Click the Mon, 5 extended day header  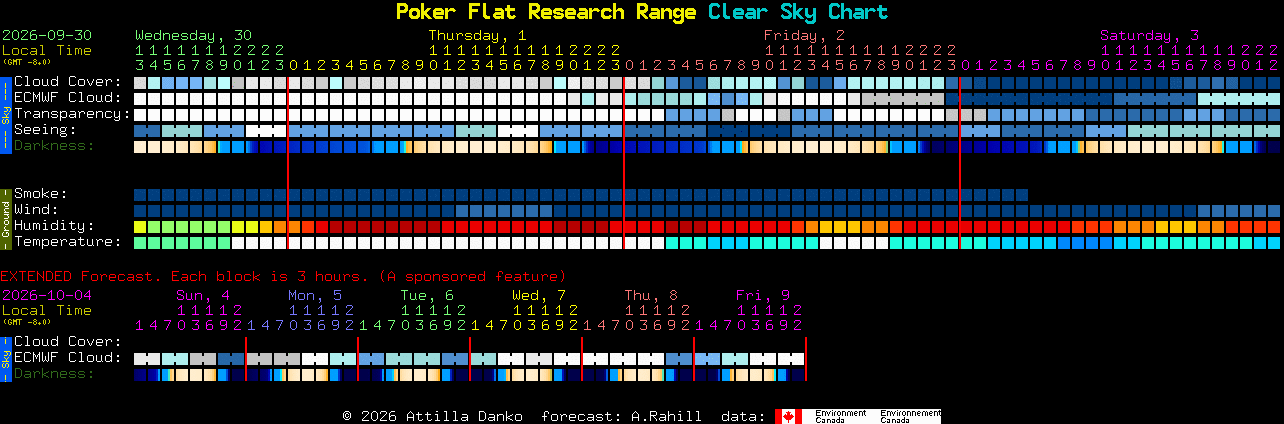pyautogui.click(x=315, y=295)
